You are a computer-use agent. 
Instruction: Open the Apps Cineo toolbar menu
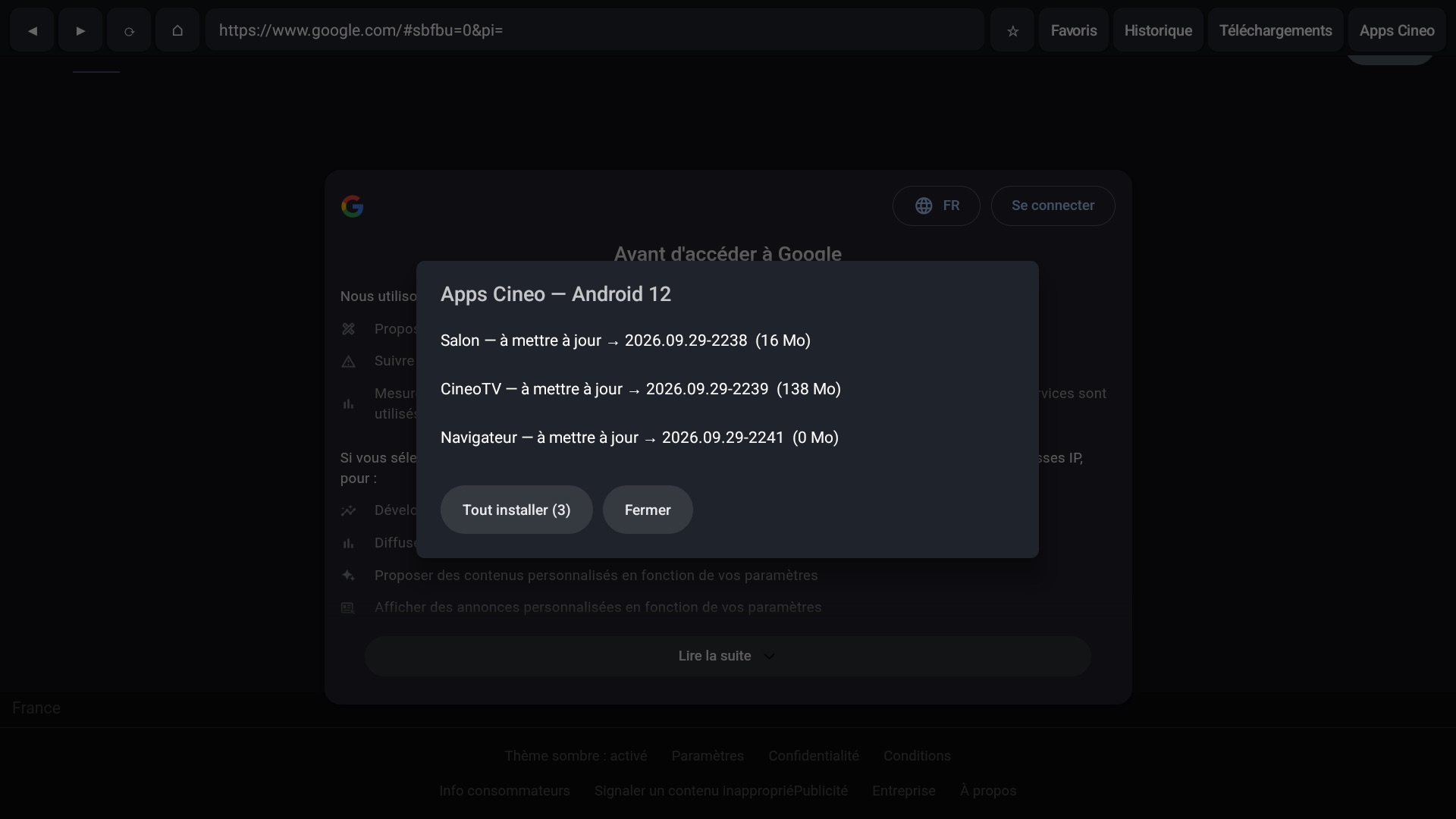coord(1397,30)
